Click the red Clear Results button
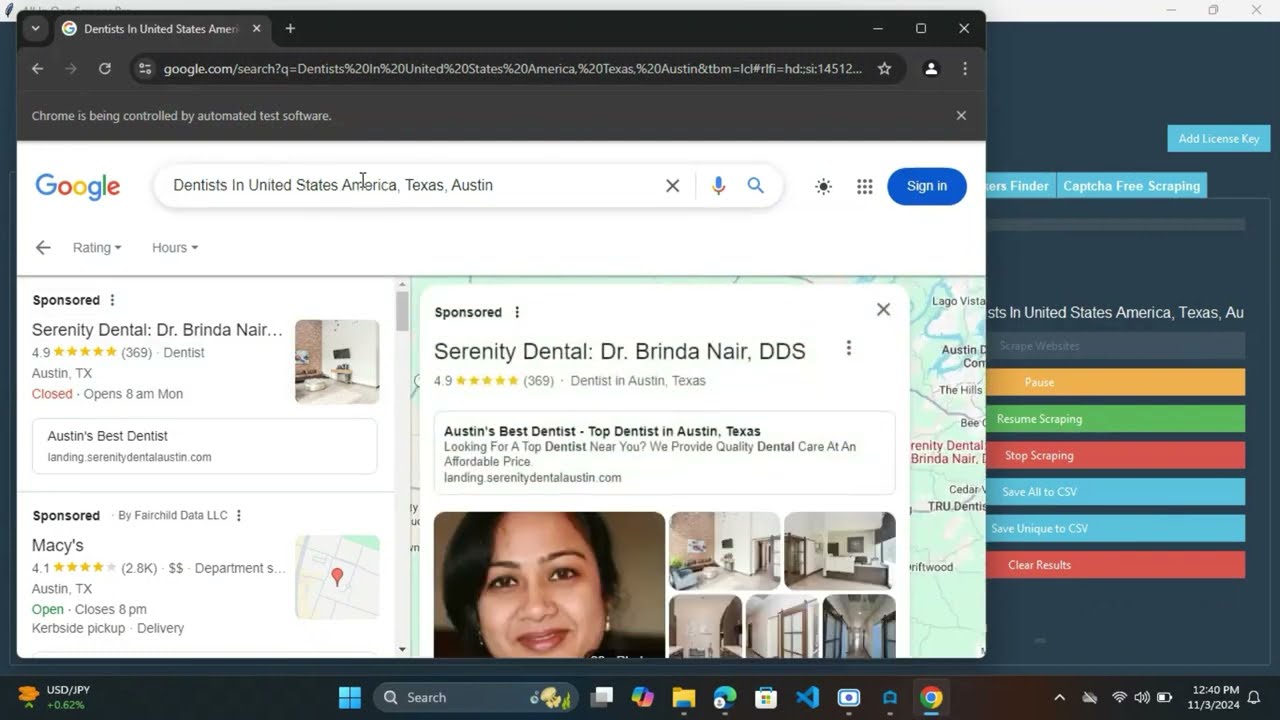 tap(1115, 565)
